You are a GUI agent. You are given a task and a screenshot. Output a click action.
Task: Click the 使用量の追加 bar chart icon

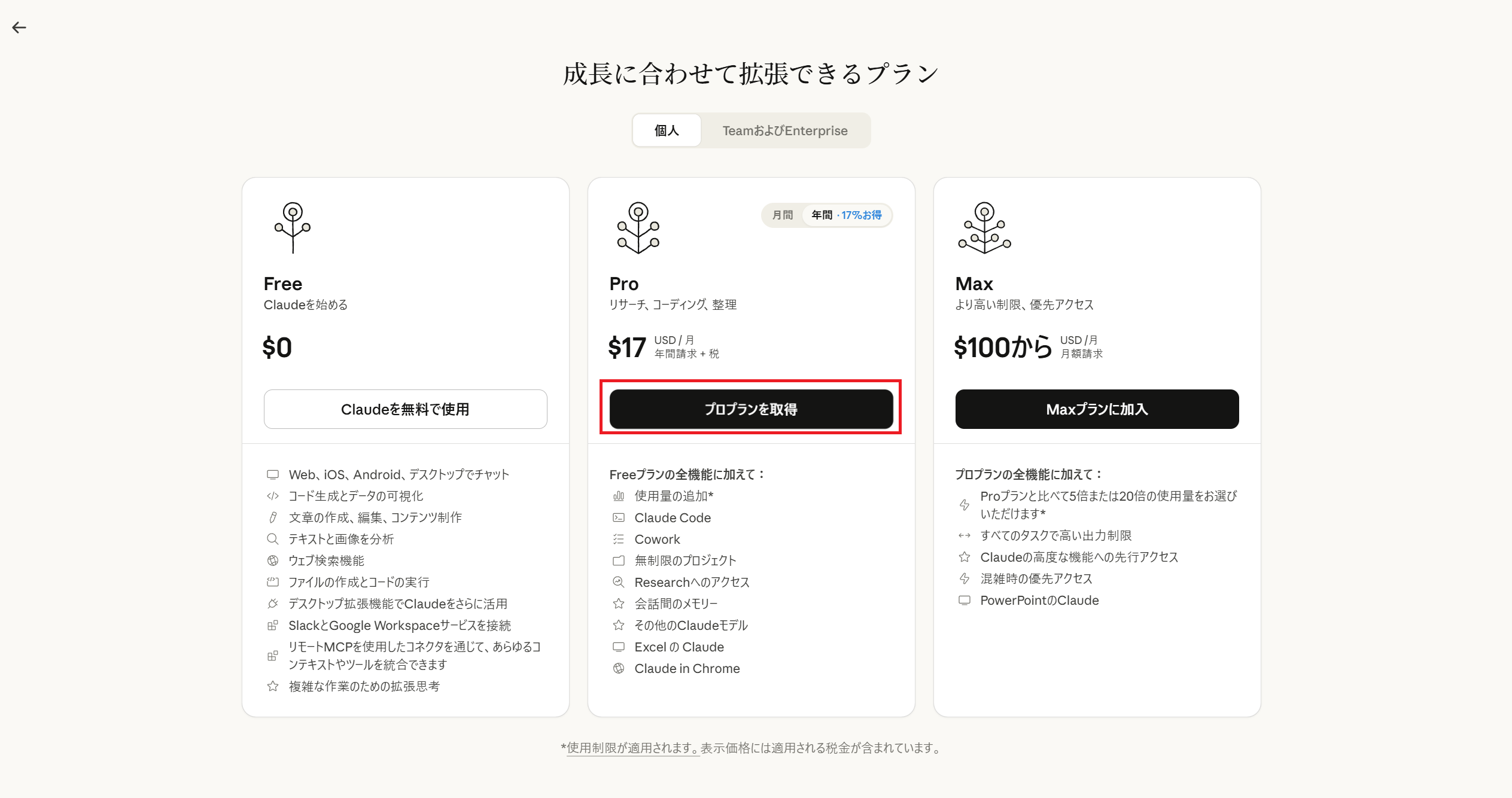[x=619, y=497]
